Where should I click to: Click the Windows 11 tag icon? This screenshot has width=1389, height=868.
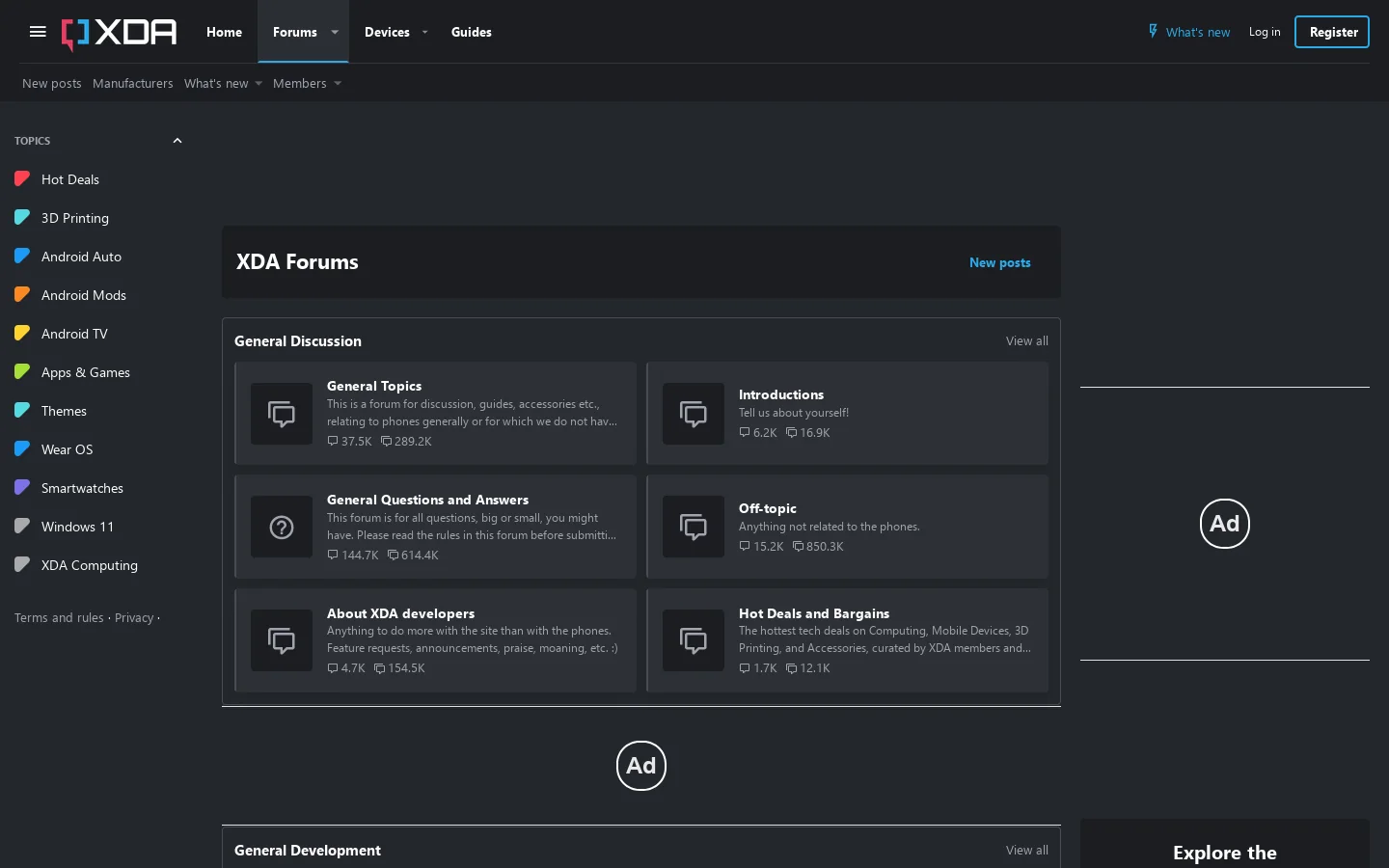(22, 526)
